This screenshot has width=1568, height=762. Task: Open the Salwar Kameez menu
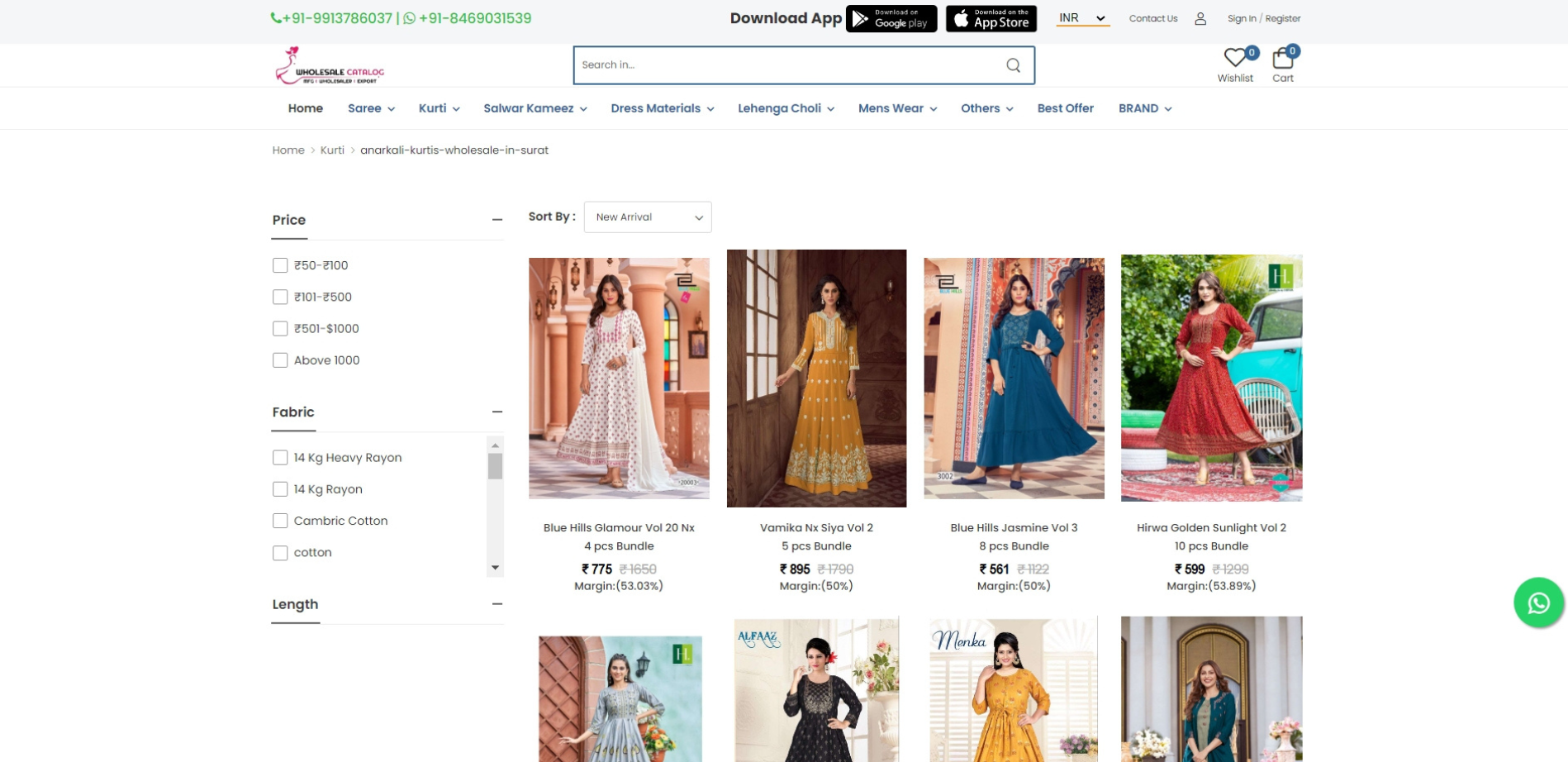tap(535, 108)
